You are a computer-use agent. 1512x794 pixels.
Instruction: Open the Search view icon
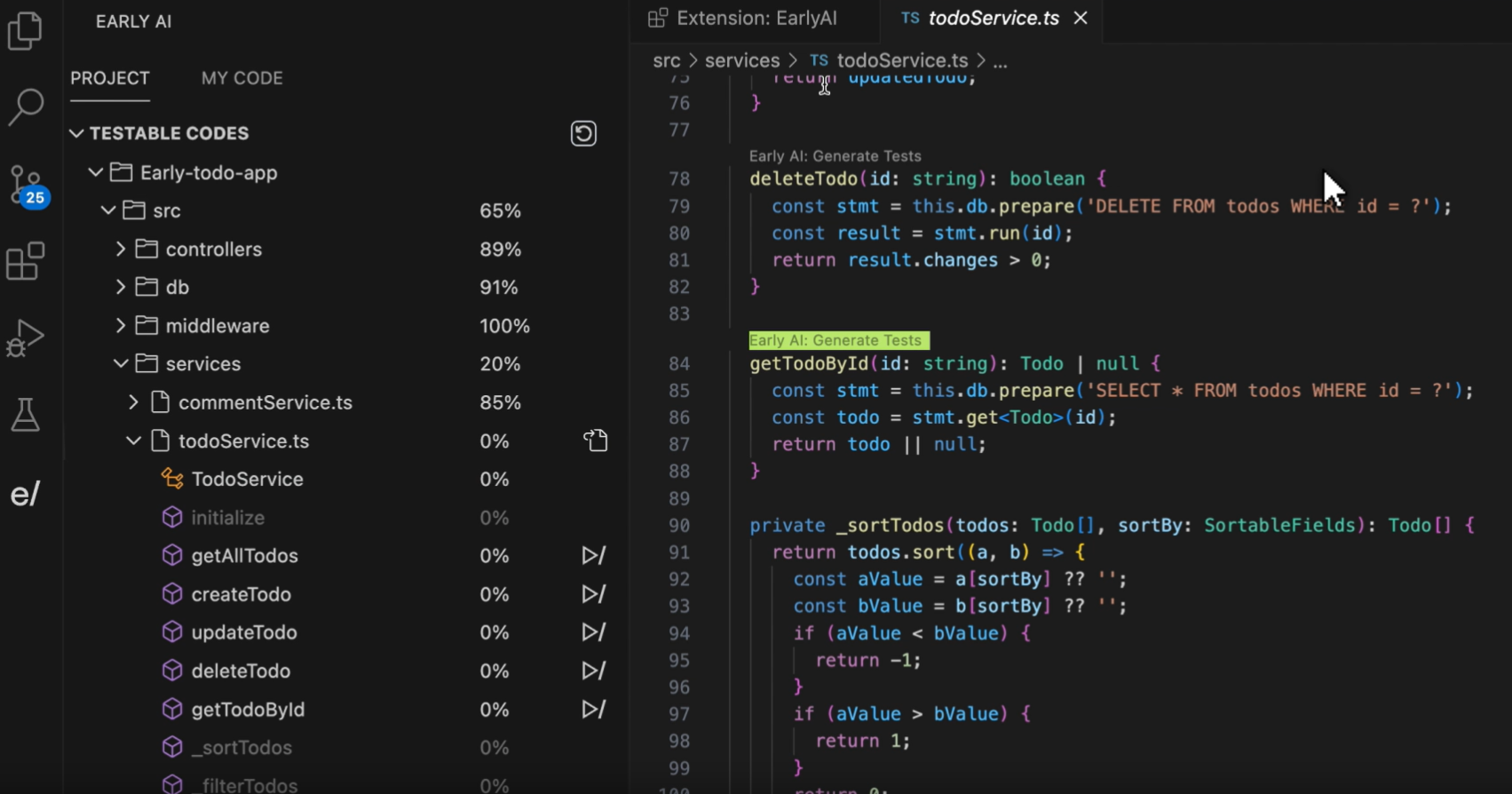[x=25, y=107]
